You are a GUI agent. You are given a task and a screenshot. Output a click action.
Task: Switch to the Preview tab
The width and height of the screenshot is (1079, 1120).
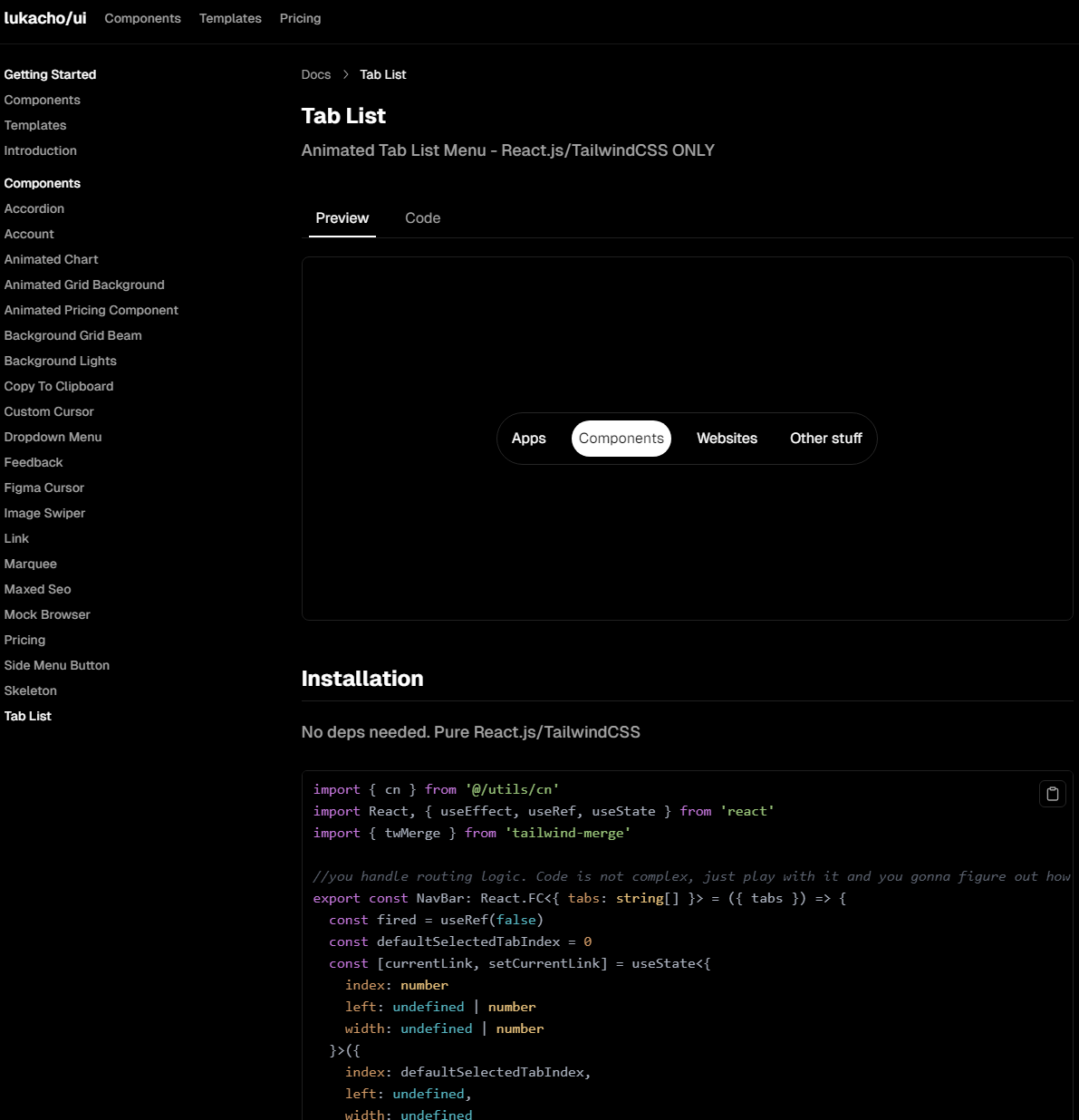coord(342,218)
